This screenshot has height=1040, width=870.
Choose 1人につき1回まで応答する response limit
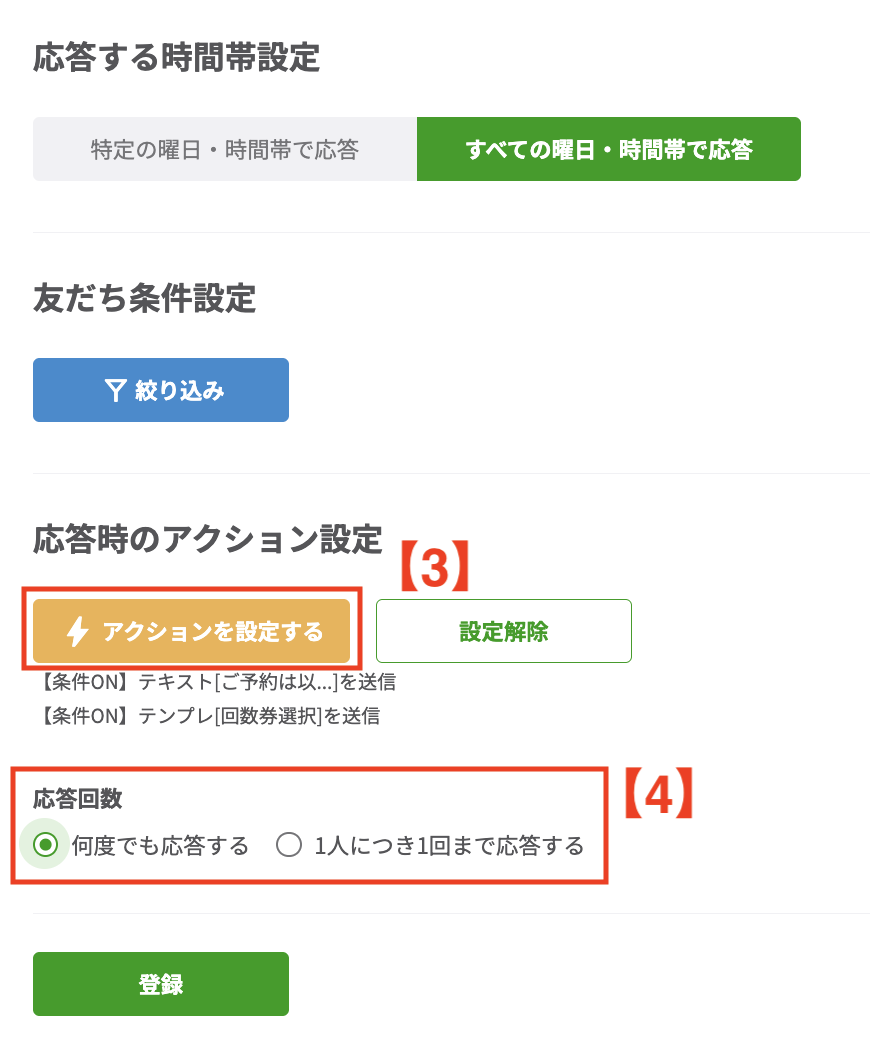pos(289,845)
